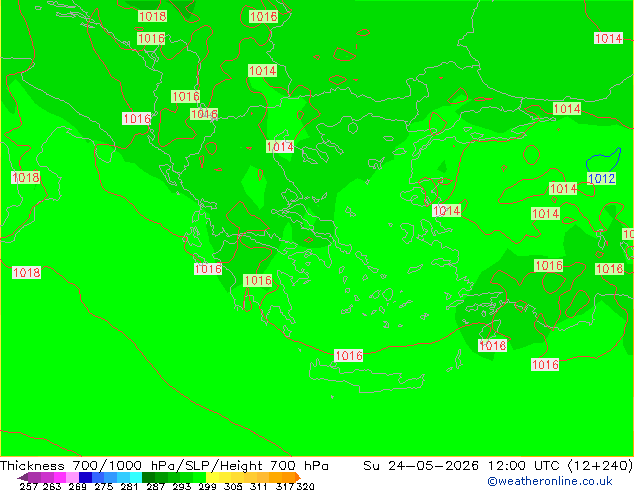This screenshot has height=490, width=634.
Task: Click the orange arrow tip ending the color scale
Action: (x=298, y=477)
